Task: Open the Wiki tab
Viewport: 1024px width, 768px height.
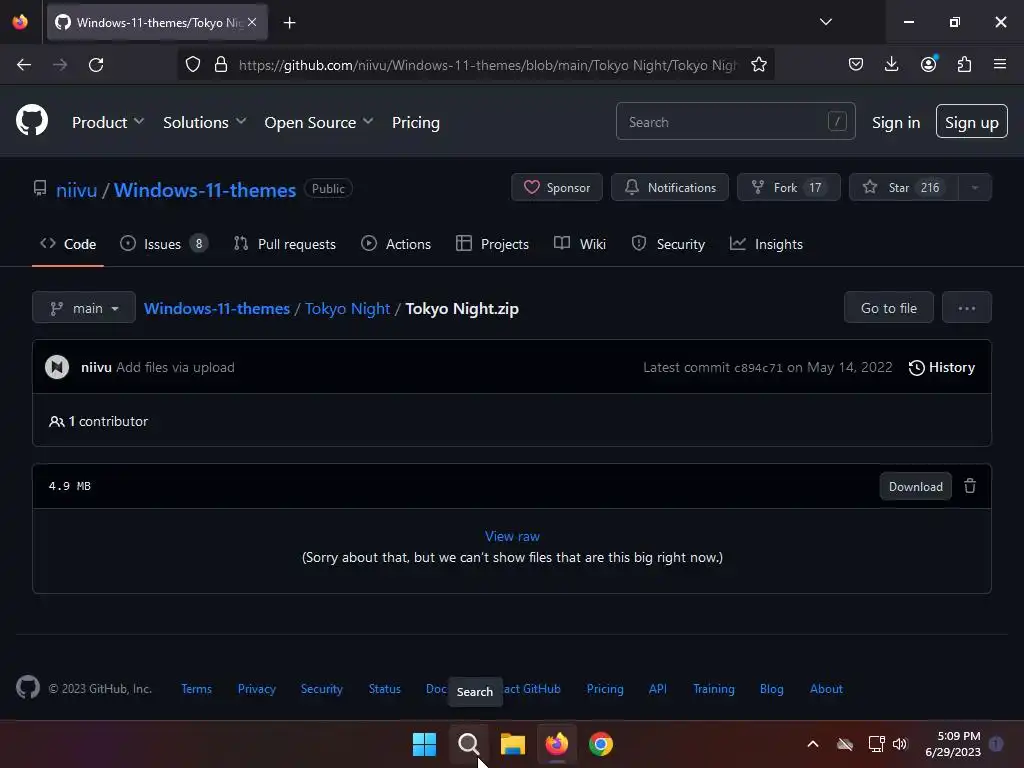Action: click(x=580, y=244)
